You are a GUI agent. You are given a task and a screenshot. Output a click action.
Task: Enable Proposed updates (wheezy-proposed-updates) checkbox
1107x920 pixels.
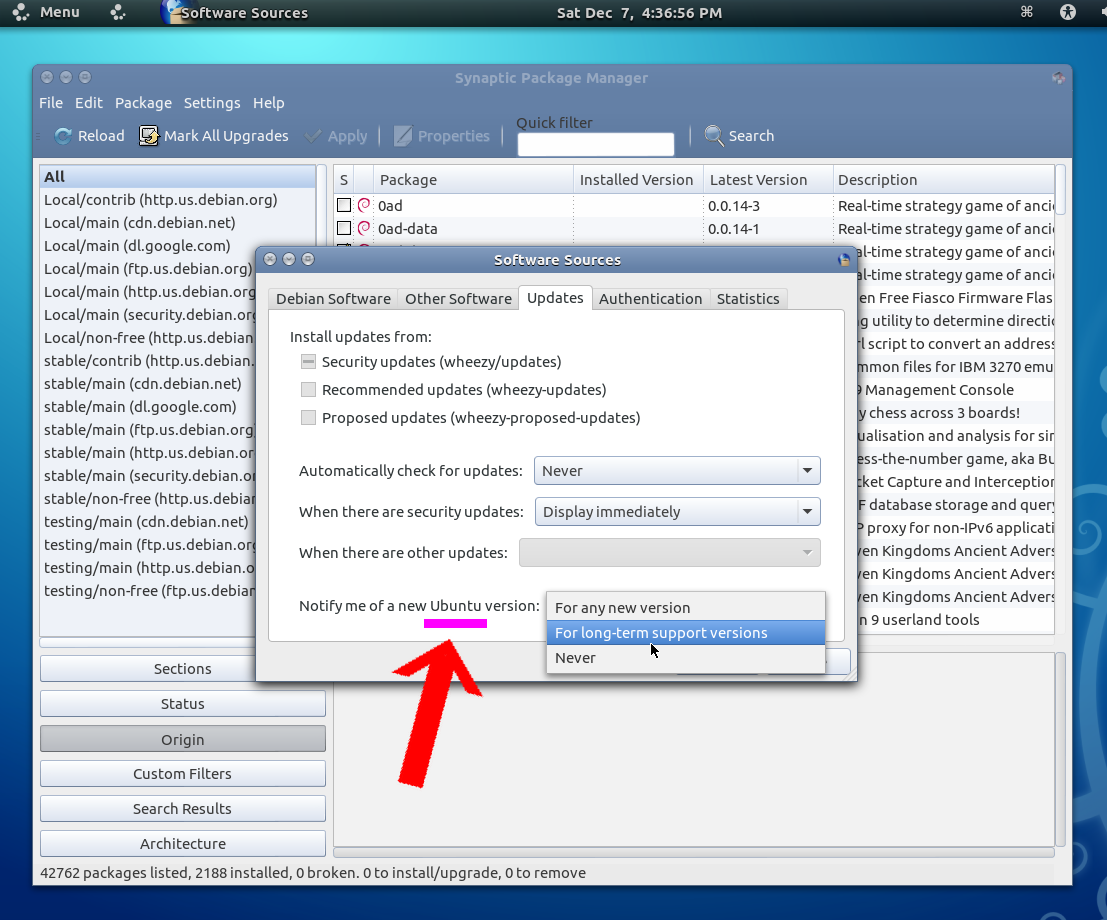309,418
